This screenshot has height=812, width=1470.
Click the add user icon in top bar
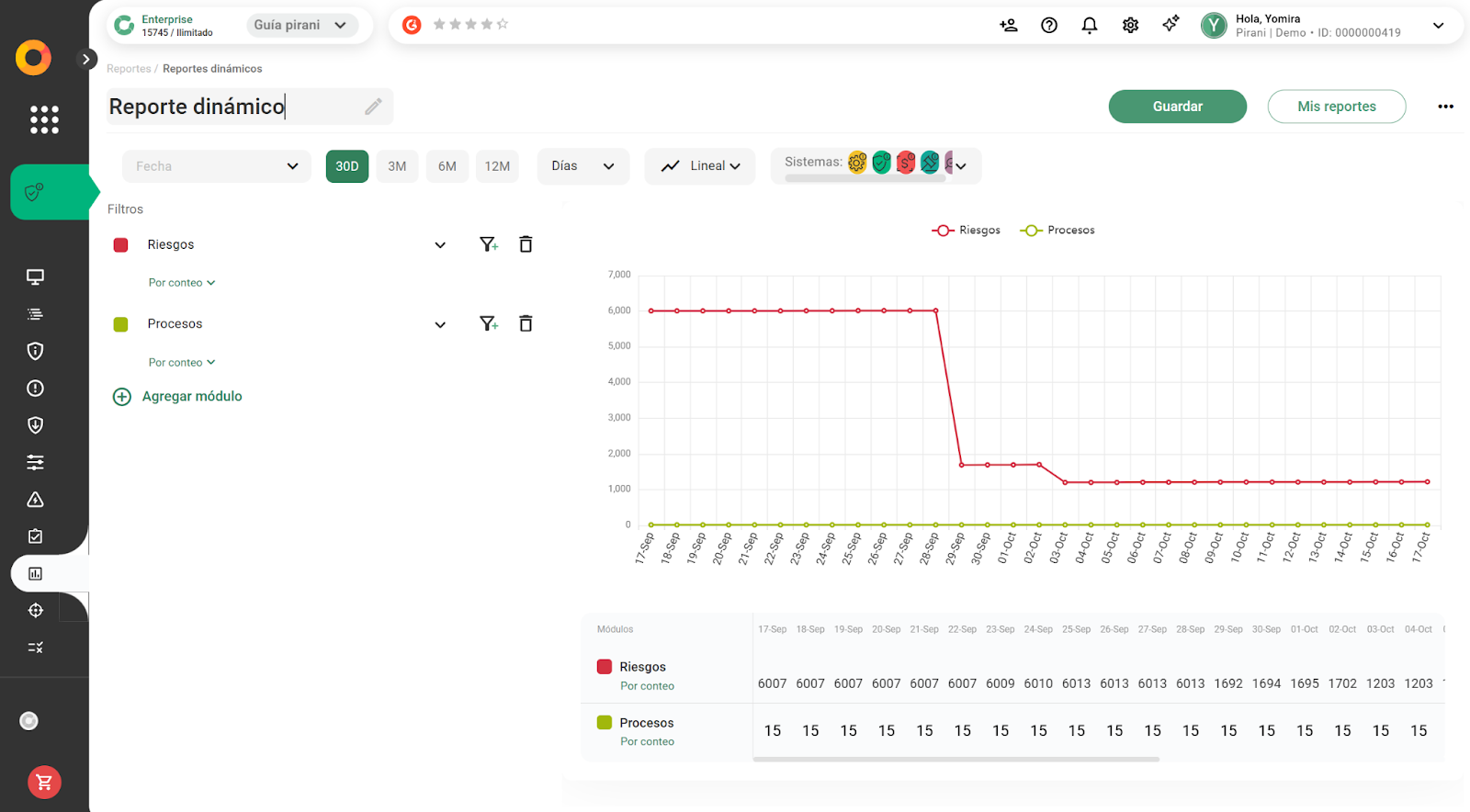(x=1008, y=26)
